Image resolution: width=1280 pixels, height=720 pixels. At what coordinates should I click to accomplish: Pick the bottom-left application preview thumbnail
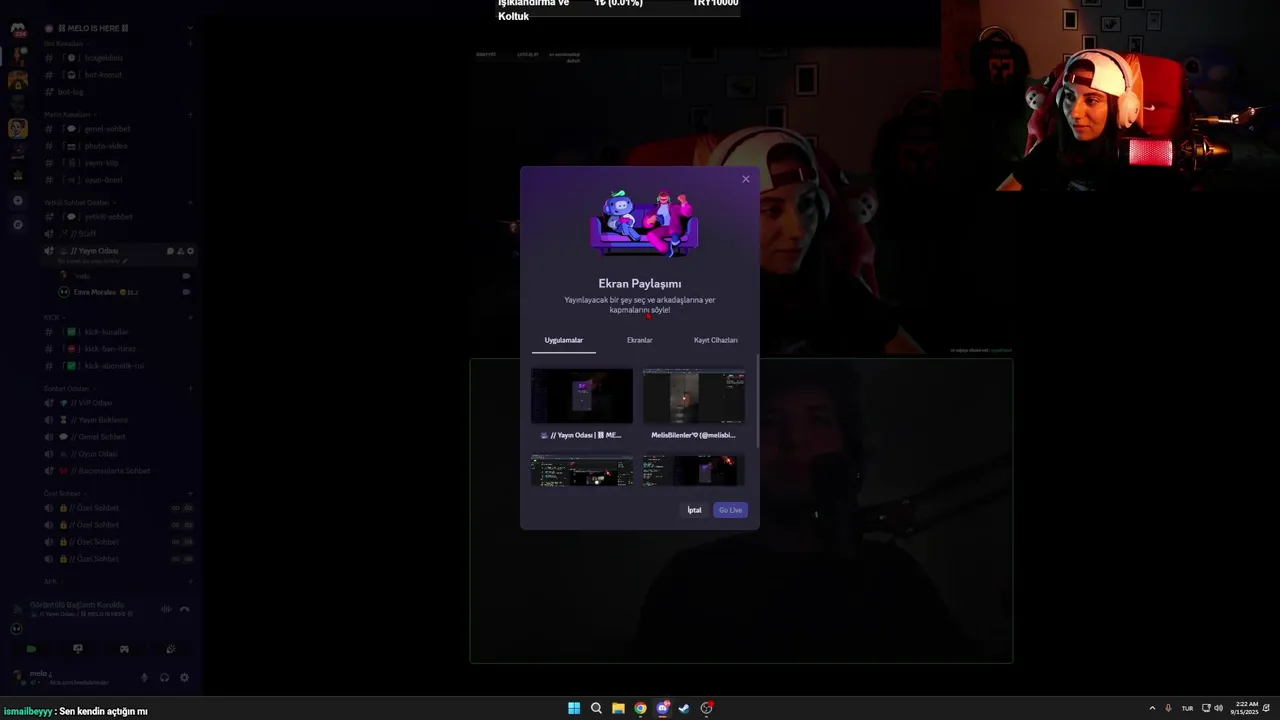click(582, 471)
